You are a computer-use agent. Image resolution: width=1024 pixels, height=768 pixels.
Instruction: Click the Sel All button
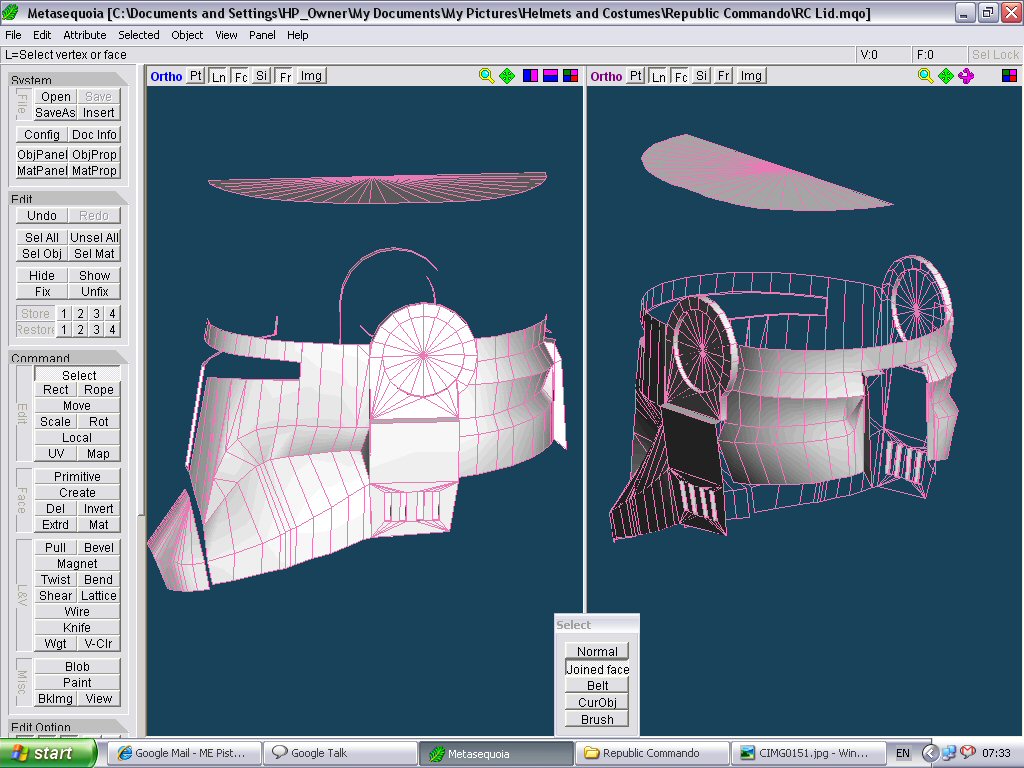coord(42,238)
